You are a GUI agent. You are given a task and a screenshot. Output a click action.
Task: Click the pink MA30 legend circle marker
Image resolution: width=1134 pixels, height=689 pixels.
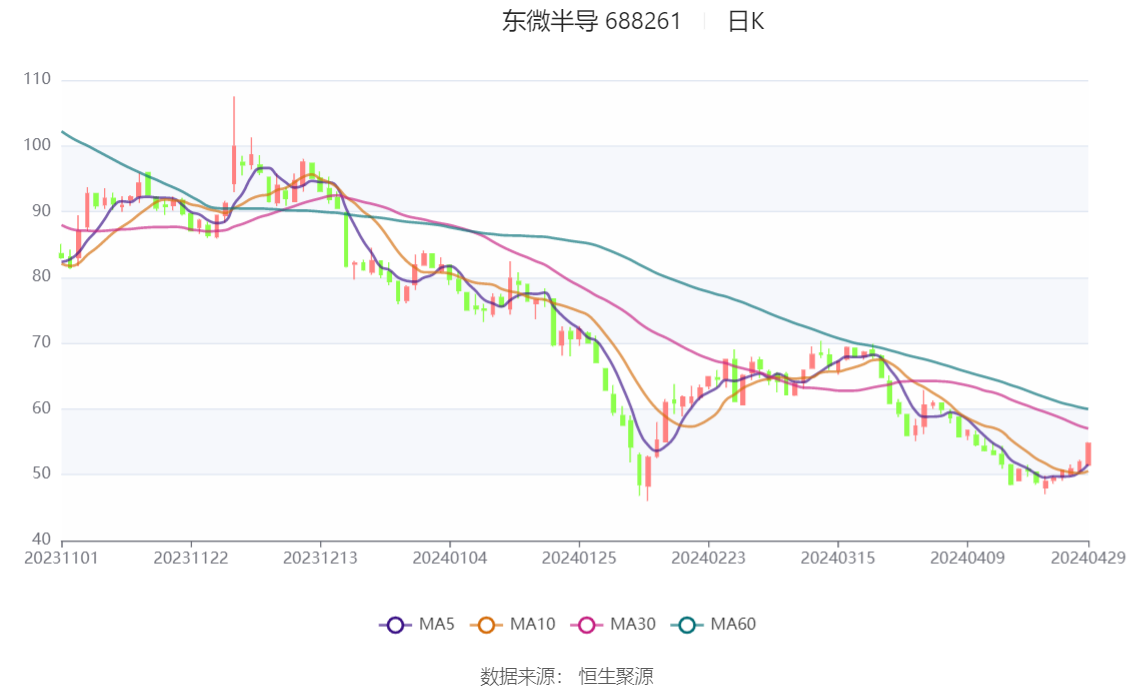[587, 625]
